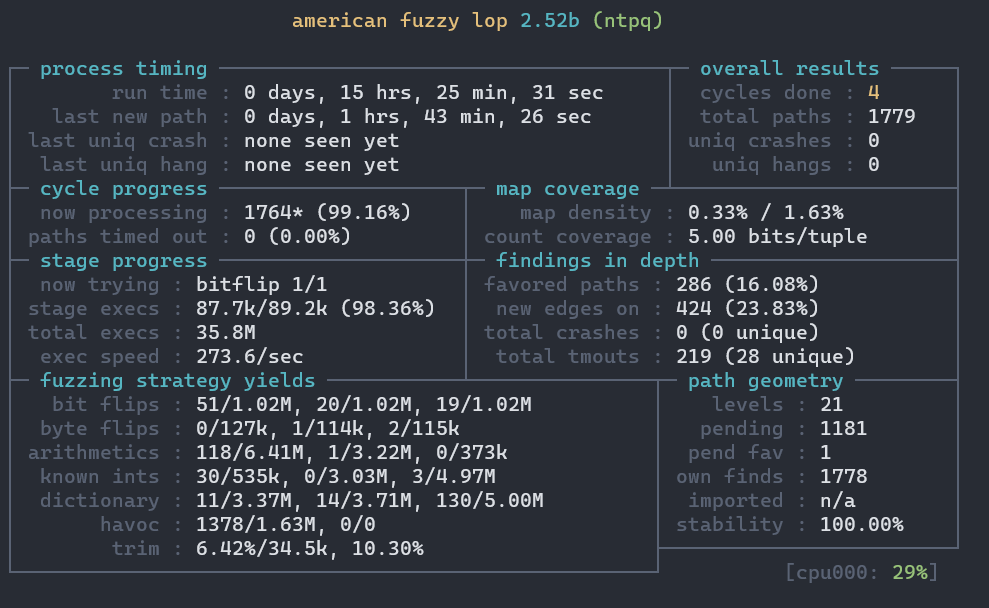Select trim value '6.42%/34.5k, 10.30%'

310,548
